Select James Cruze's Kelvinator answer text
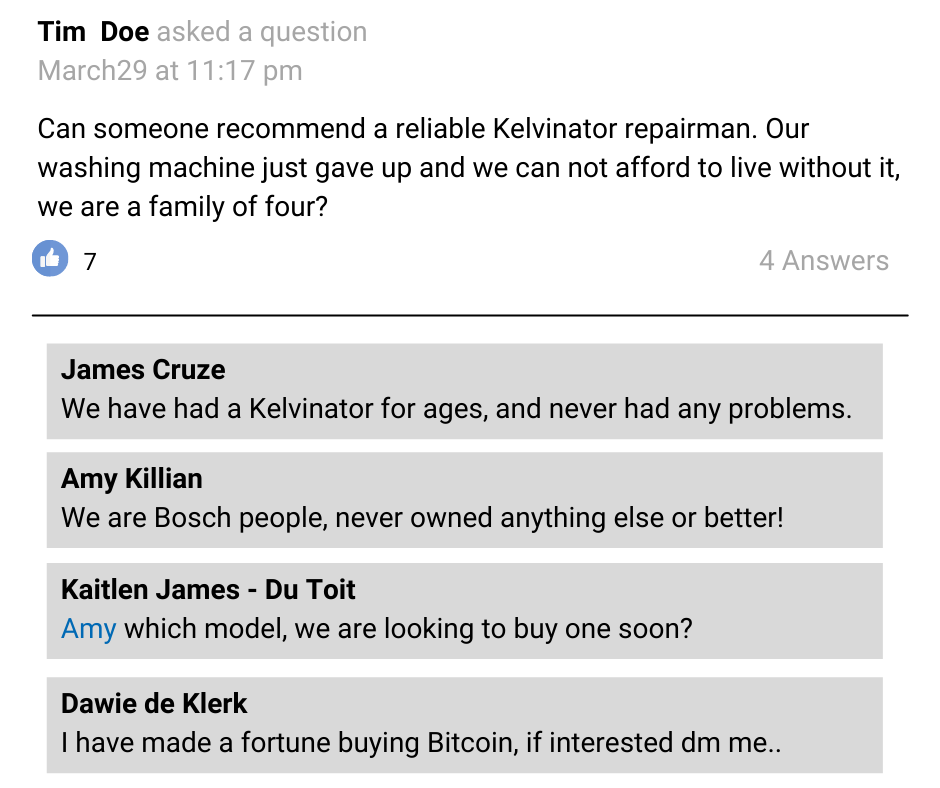 tap(456, 409)
